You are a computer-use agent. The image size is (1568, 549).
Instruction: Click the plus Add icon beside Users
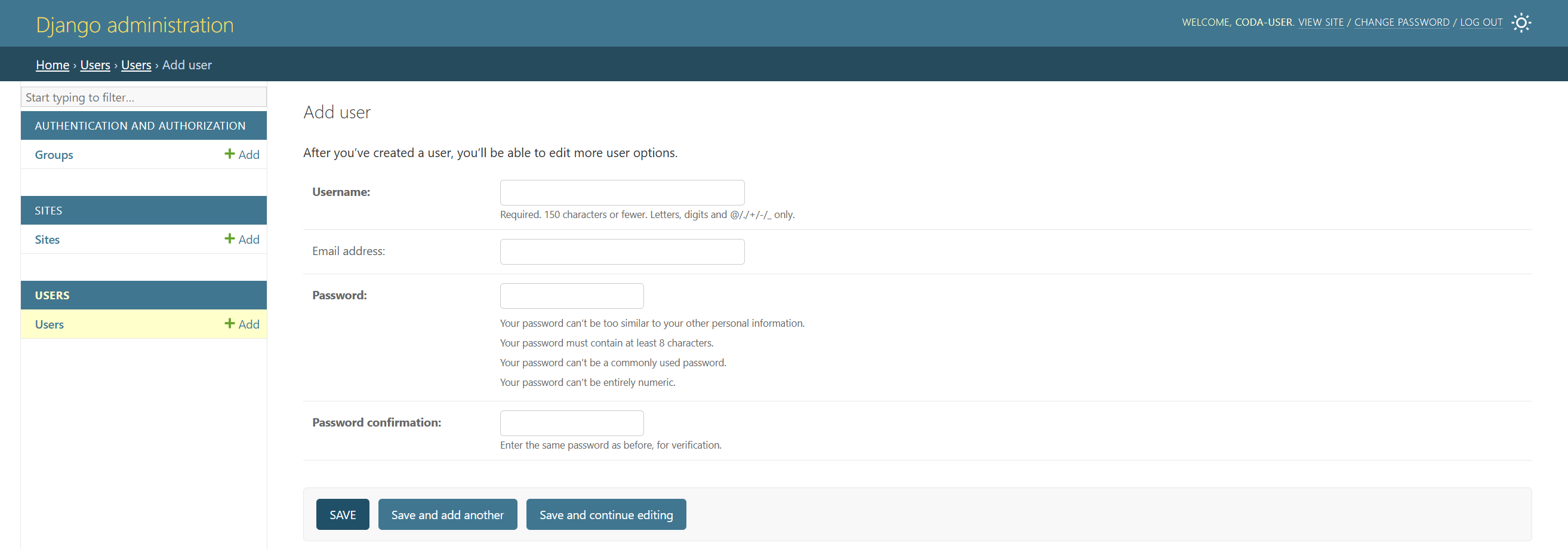tap(242, 324)
